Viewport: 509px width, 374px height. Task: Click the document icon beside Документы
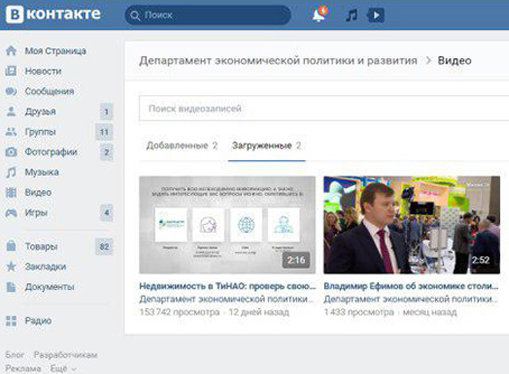11,287
